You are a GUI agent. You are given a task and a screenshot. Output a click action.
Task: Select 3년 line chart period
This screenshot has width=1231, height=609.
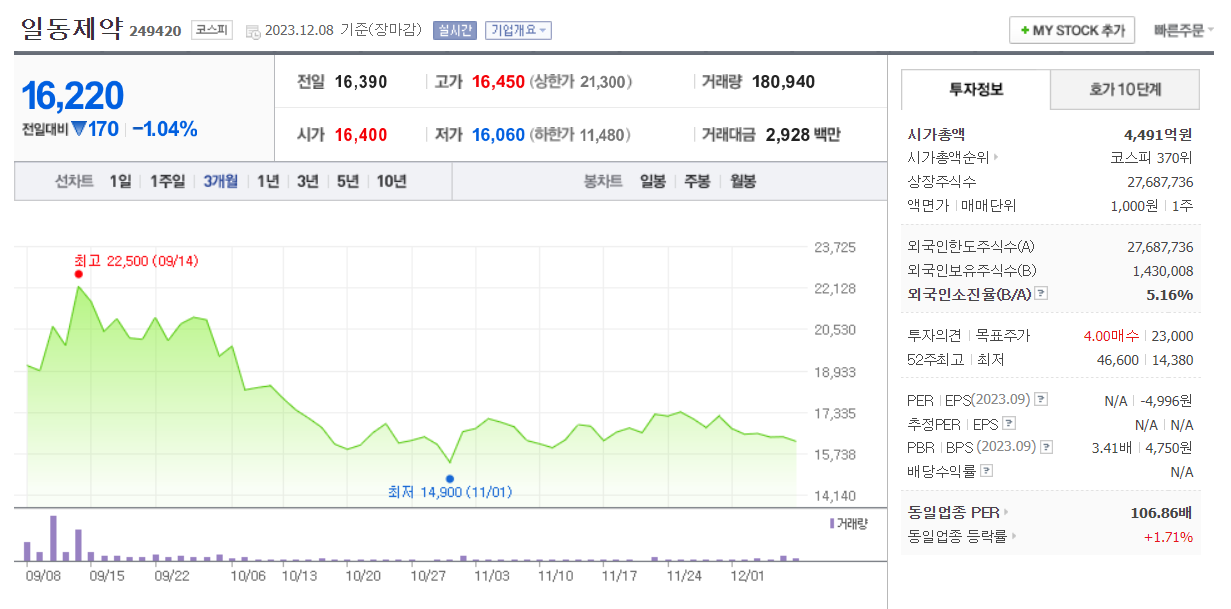coord(308,181)
